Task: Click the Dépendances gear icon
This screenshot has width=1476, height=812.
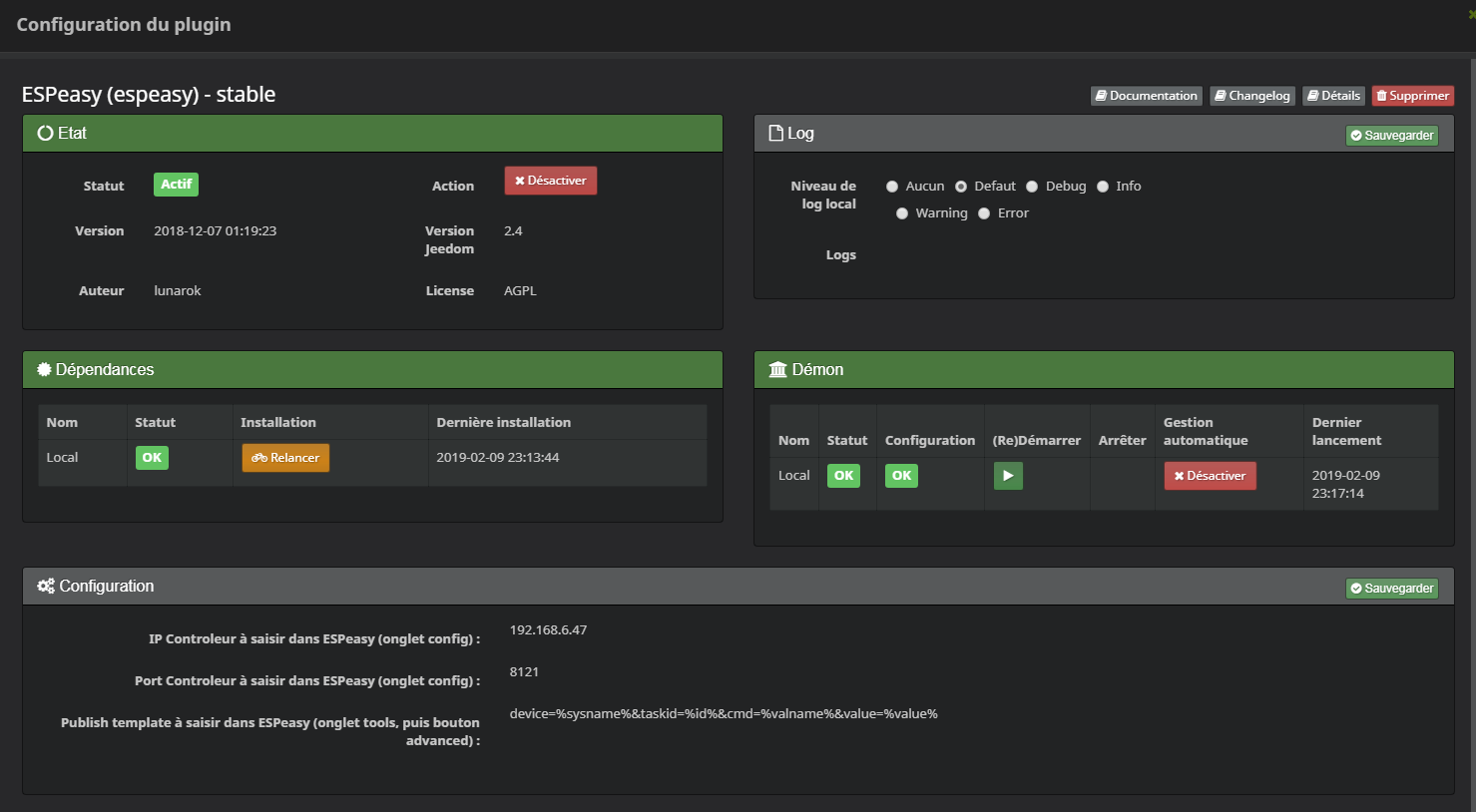Action: pyautogui.click(x=44, y=369)
